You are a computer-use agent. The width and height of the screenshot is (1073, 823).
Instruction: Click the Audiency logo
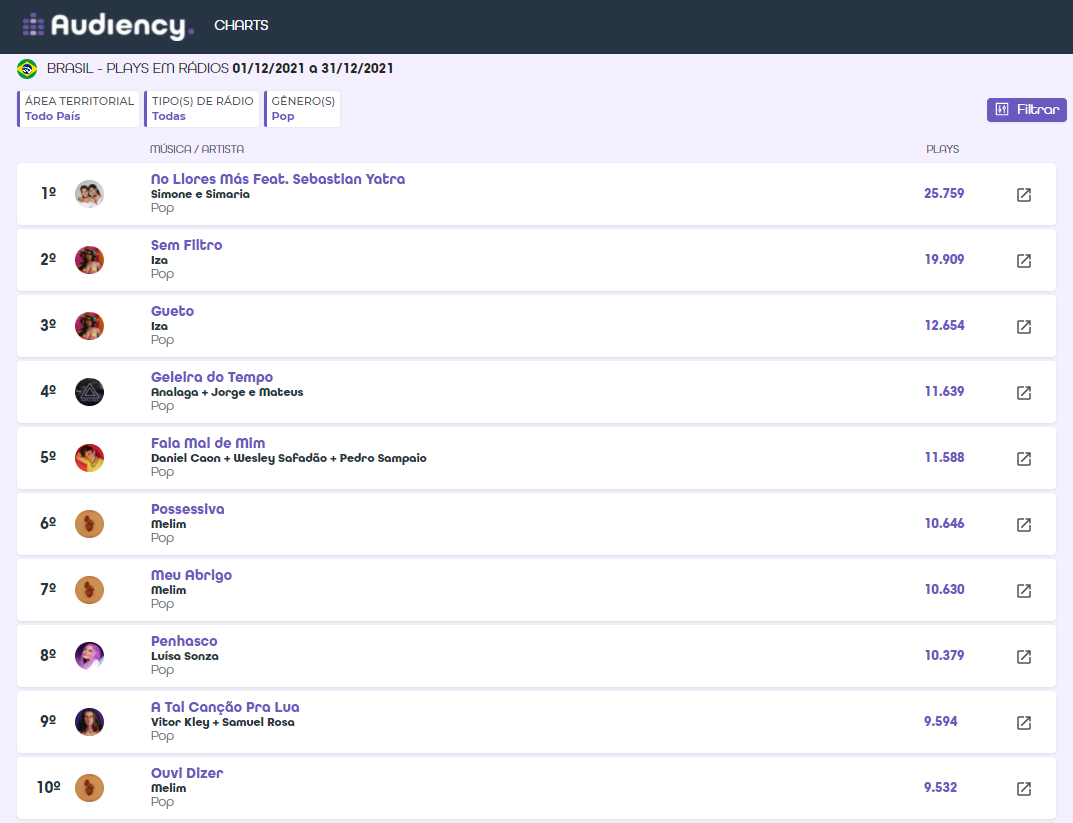(108, 26)
